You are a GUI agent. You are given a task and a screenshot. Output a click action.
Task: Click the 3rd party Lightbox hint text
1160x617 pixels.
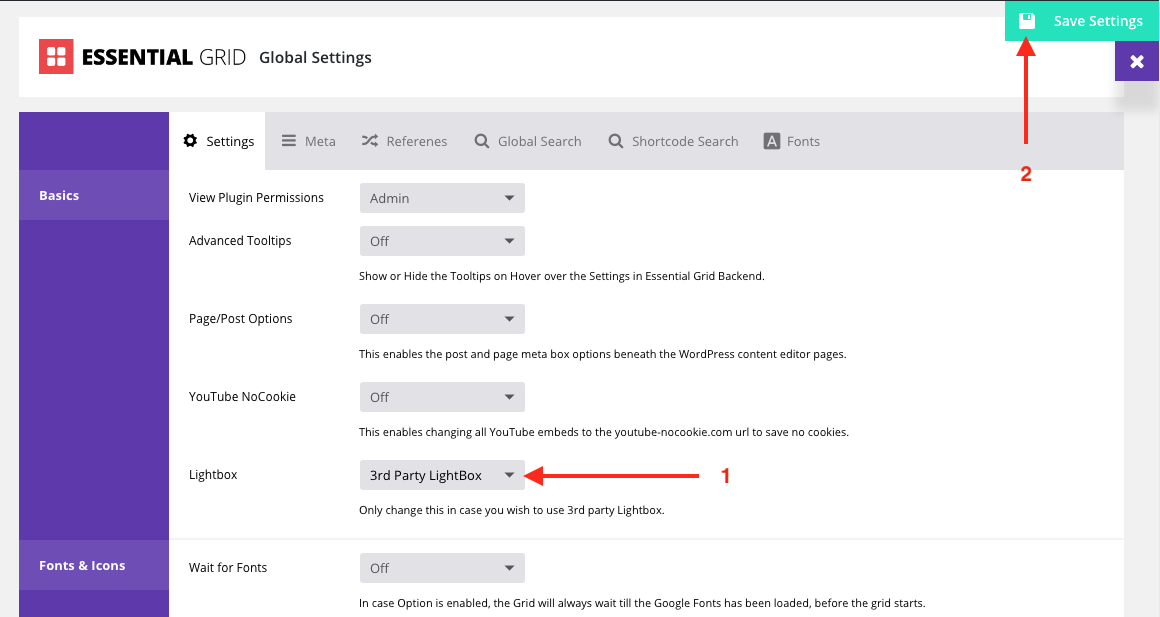[511, 510]
